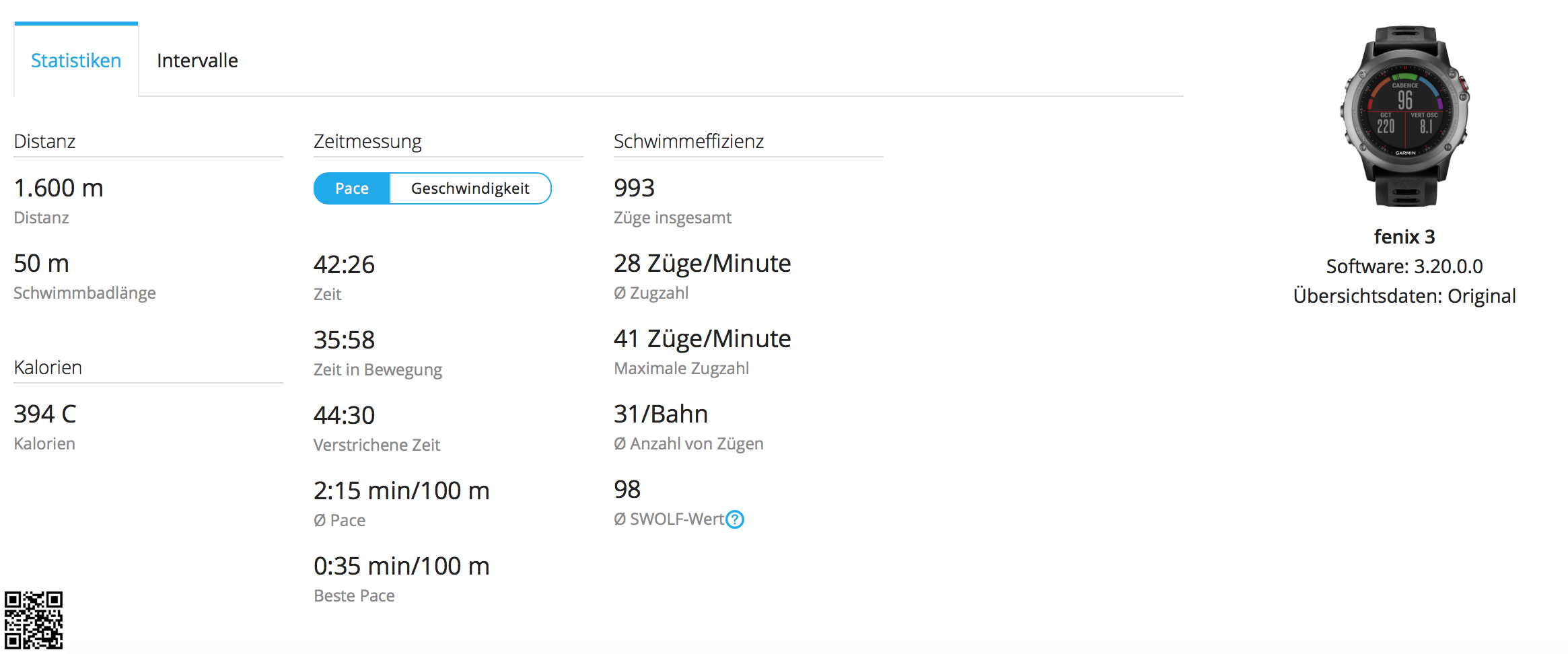The height and width of the screenshot is (654, 1568).
Task: Click the 0:35 min/100 m Beste Pace
Action: (401, 566)
